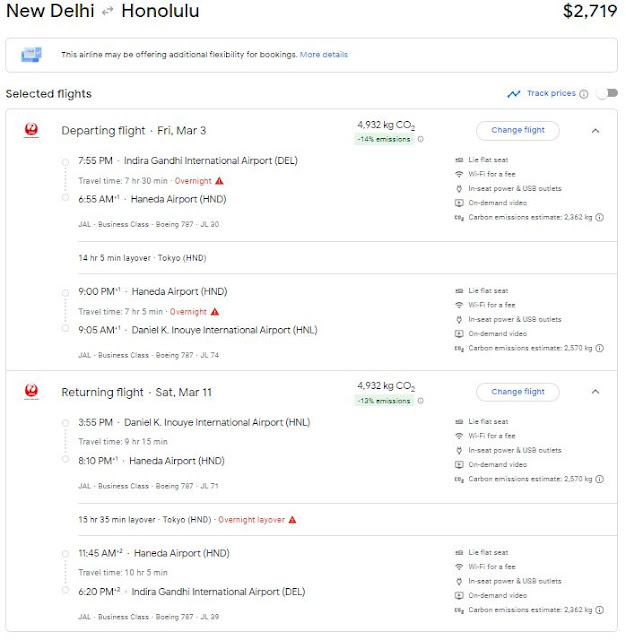The height and width of the screenshot is (640, 626).
Task: Click the JAL logo on departing flight
Action: (31, 131)
